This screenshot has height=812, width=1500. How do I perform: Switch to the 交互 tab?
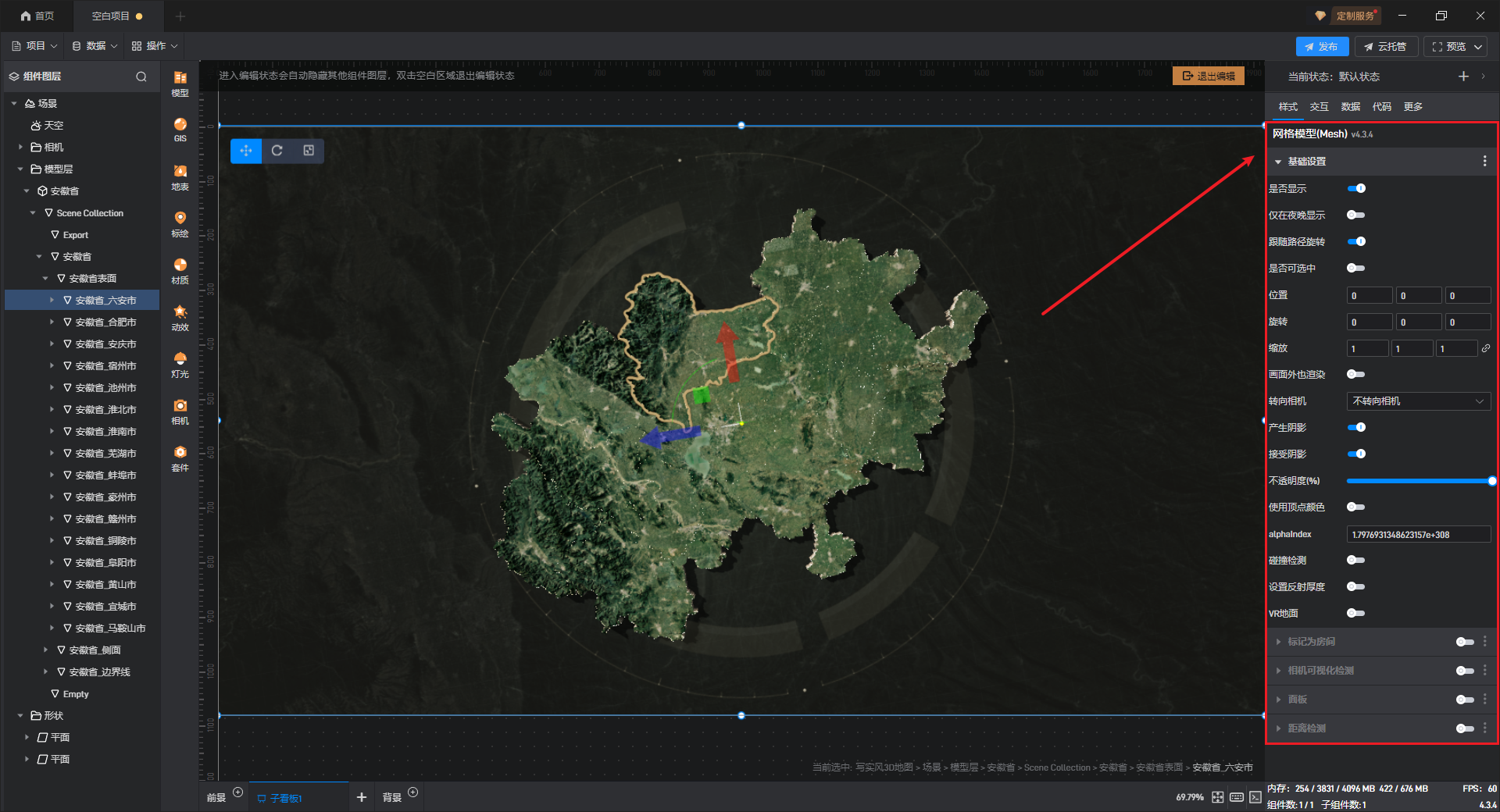(1319, 107)
